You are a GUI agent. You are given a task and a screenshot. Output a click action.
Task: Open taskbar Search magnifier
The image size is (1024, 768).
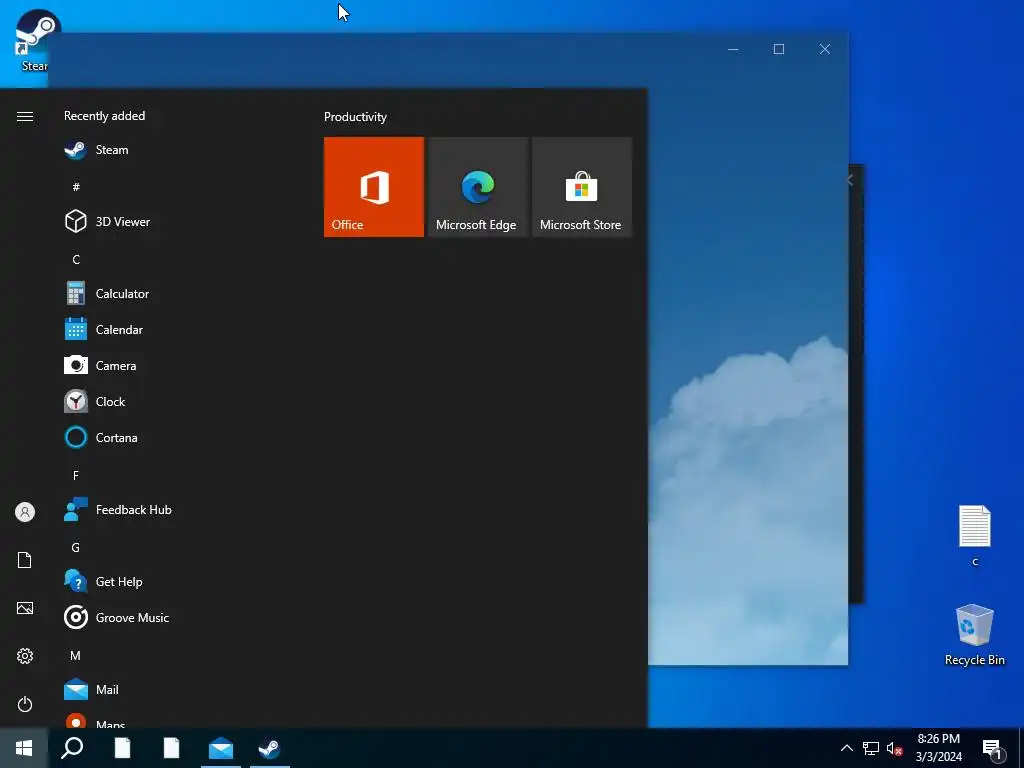(72, 748)
